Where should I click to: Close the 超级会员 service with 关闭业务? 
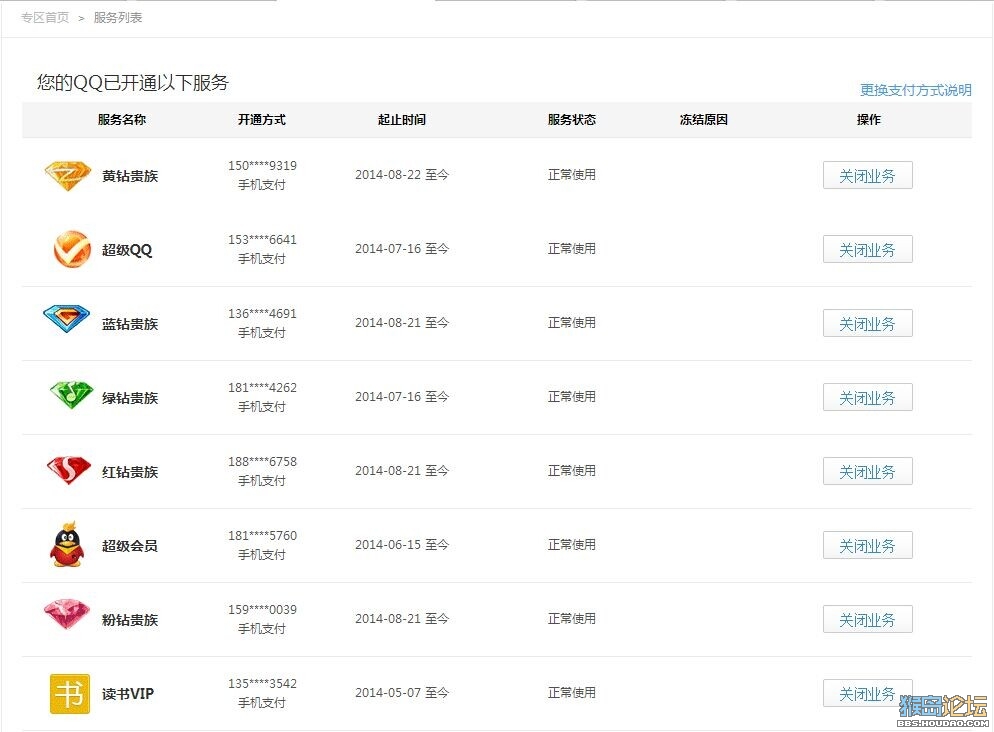[x=867, y=545]
